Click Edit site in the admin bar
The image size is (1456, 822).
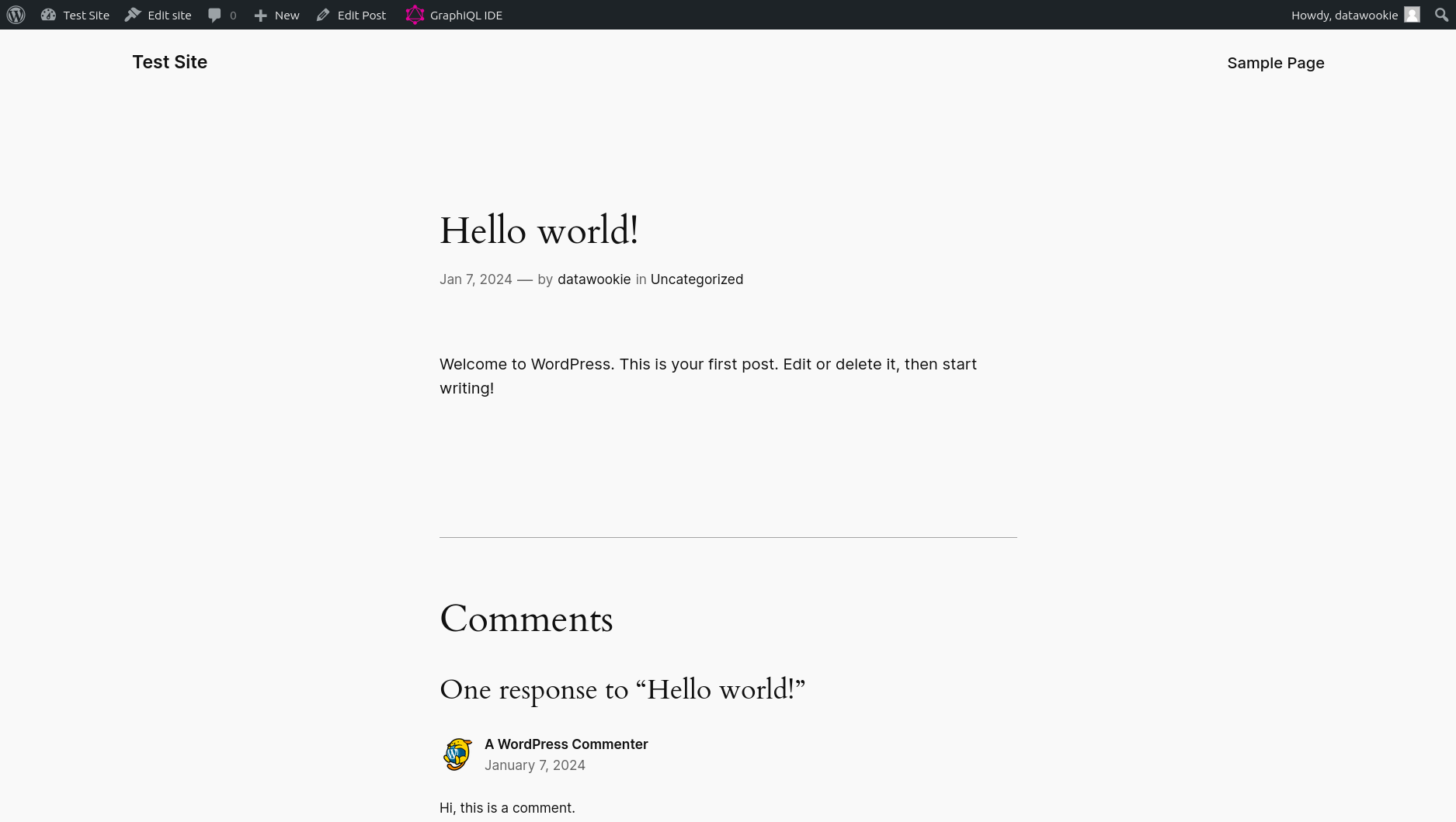158,15
